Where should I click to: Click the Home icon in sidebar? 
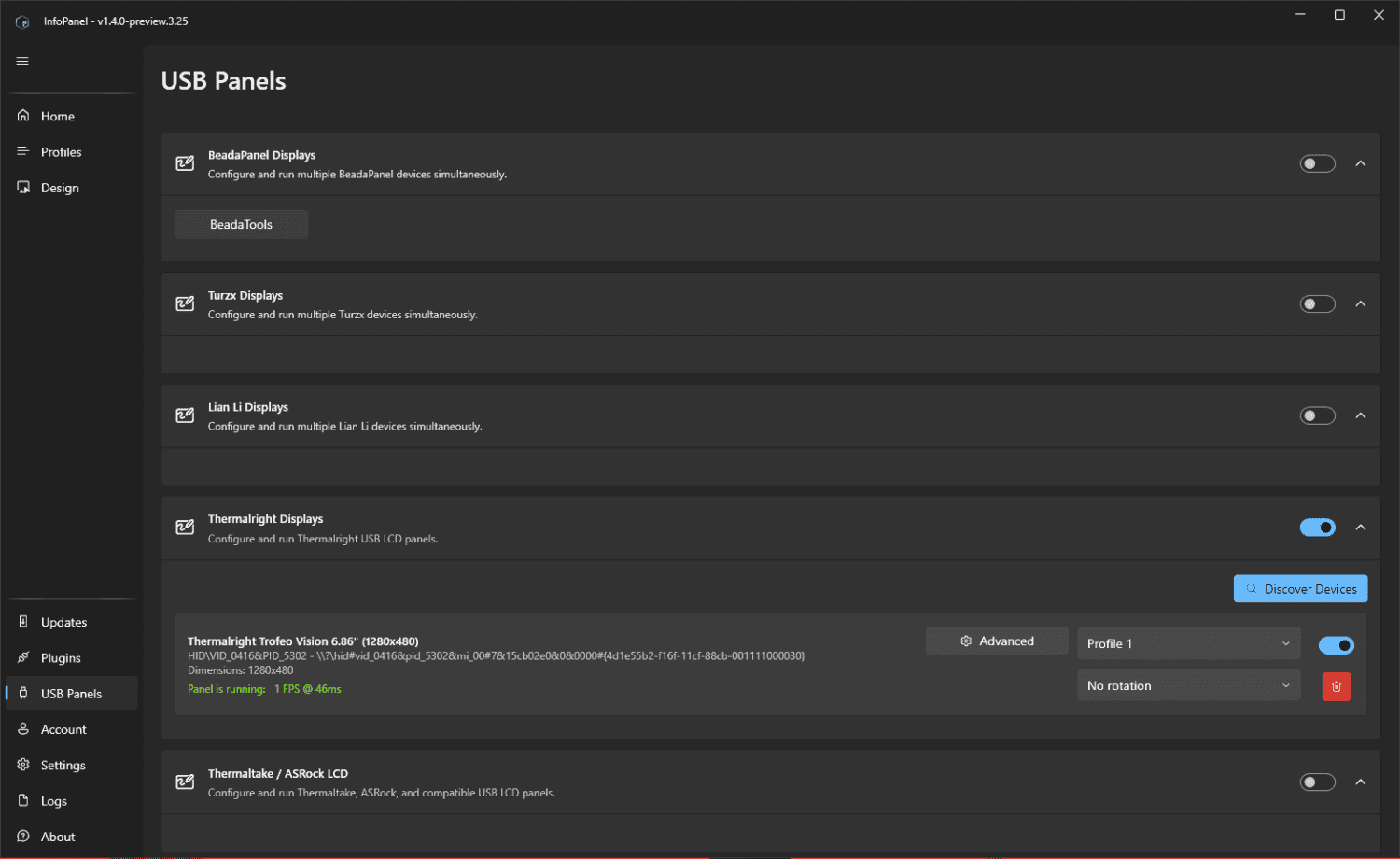click(23, 116)
